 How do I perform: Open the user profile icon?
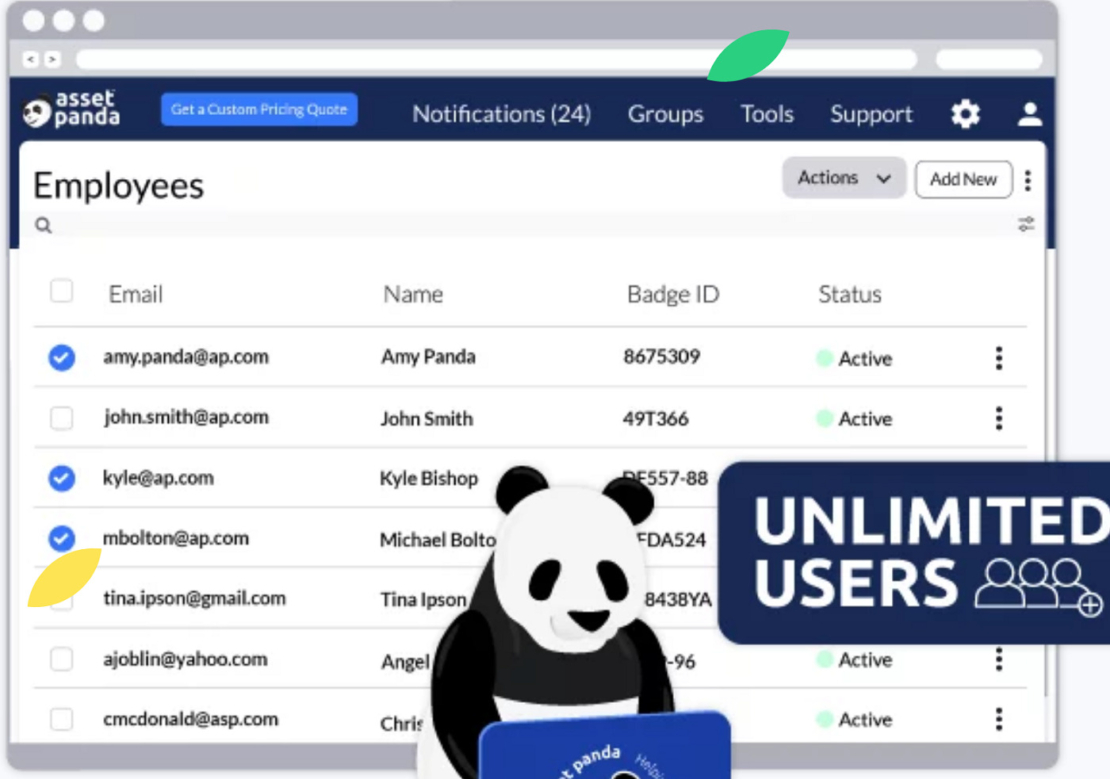[x=1029, y=114]
